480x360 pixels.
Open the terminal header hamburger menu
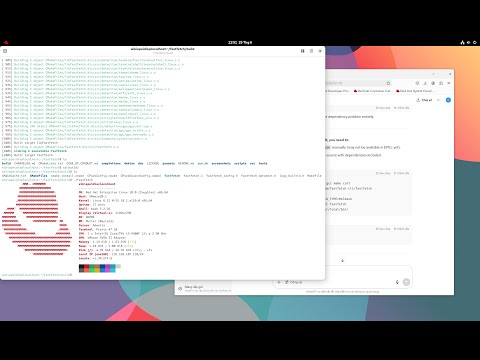[x=311, y=51]
